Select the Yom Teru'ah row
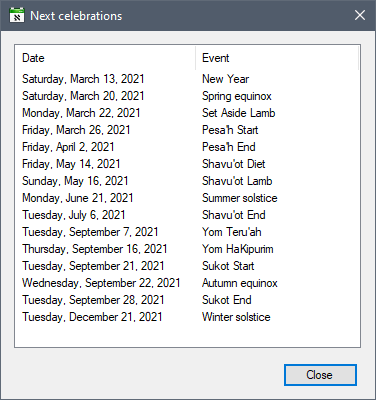 click(x=187, y=232)
